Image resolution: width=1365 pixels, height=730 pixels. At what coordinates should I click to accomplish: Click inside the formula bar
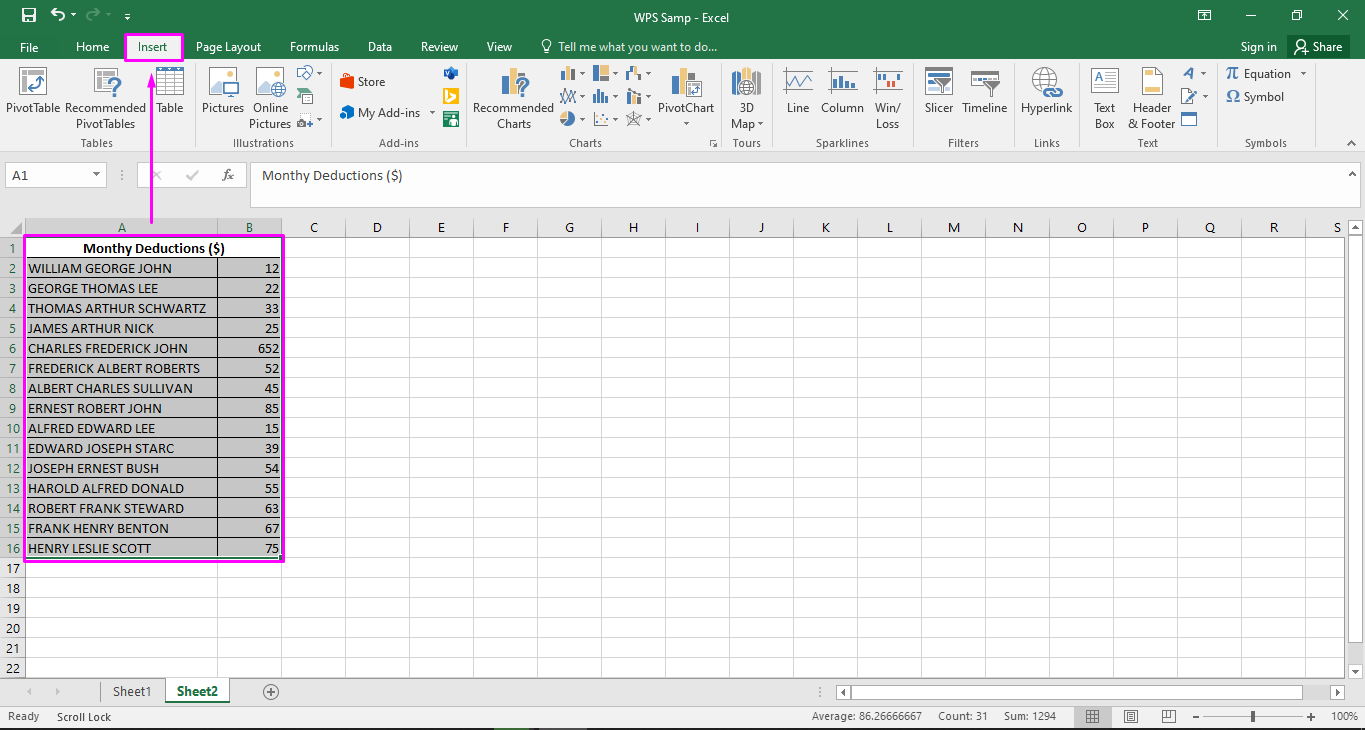[x=600, y=175]
